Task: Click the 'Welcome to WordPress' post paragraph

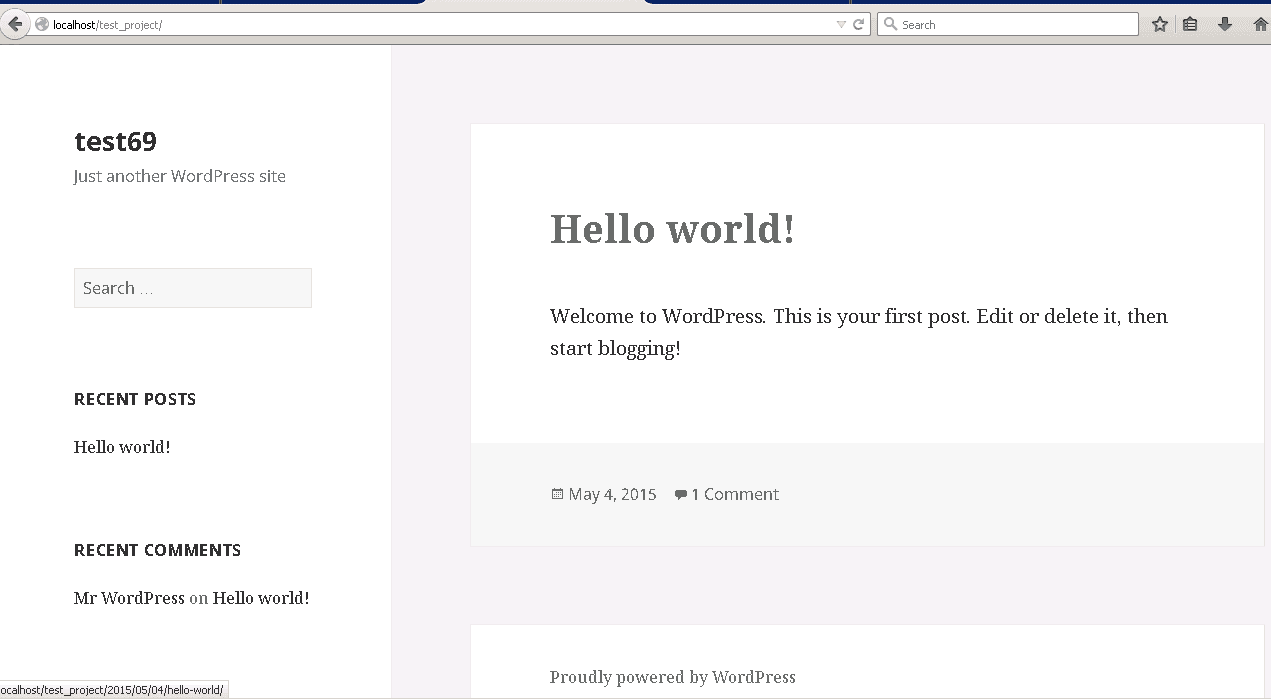Action: [x=859, y=332]
